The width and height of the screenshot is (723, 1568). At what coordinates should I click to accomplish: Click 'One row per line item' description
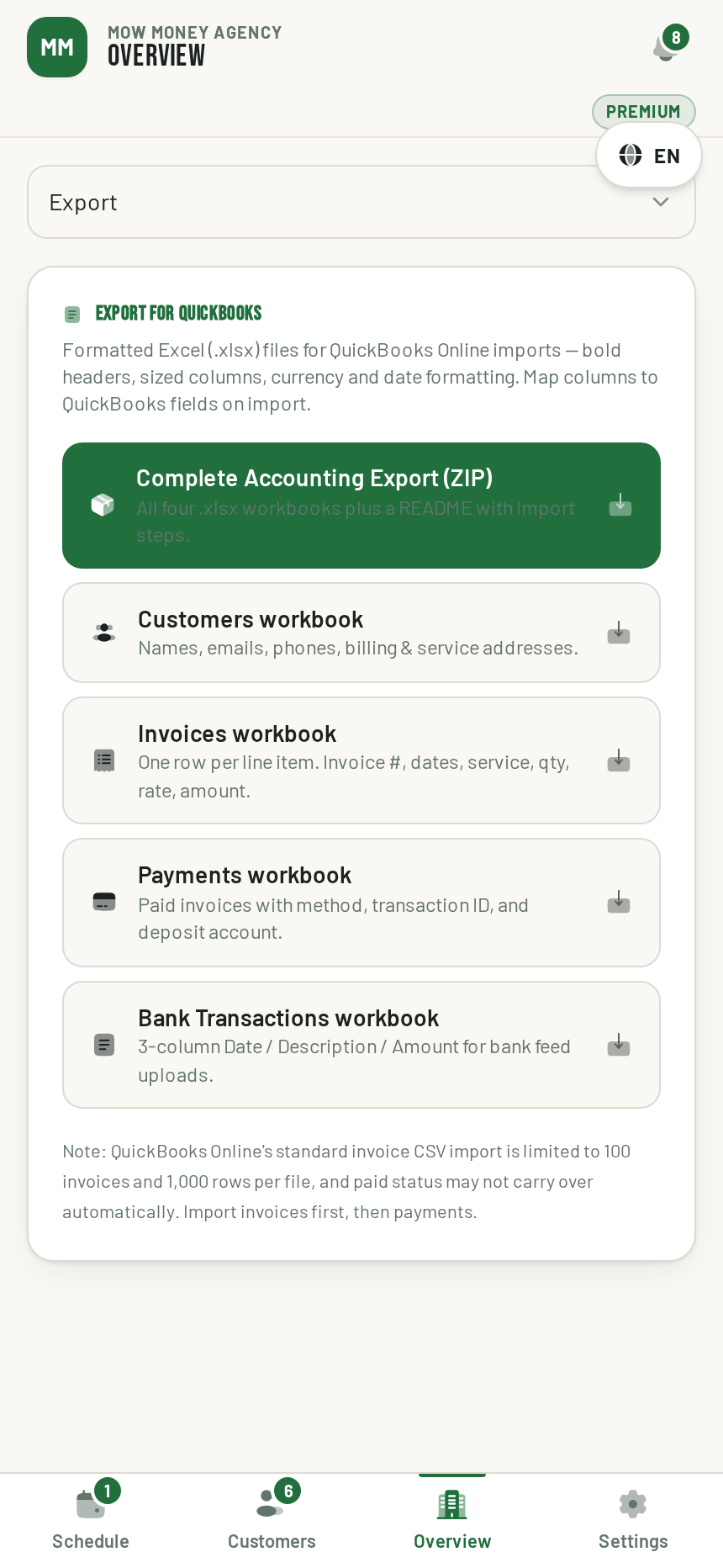[354, 776]
